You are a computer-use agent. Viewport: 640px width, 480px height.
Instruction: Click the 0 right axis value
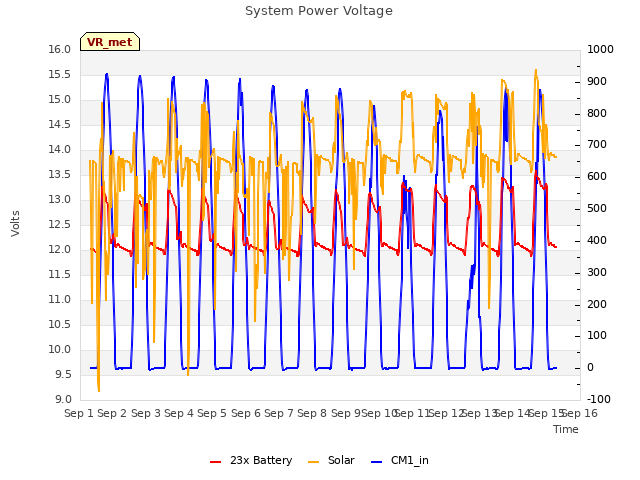(591, 368)
